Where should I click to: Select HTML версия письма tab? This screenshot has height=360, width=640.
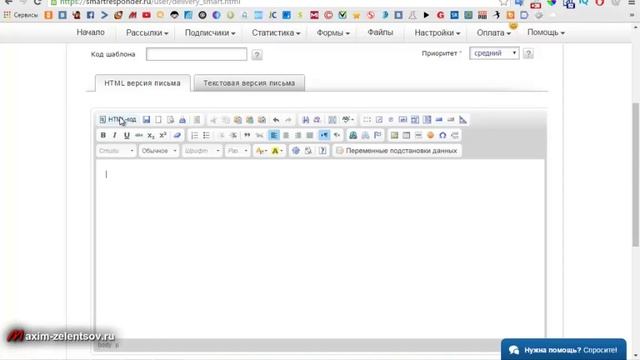pyautogui.click(x=142, y=83)
